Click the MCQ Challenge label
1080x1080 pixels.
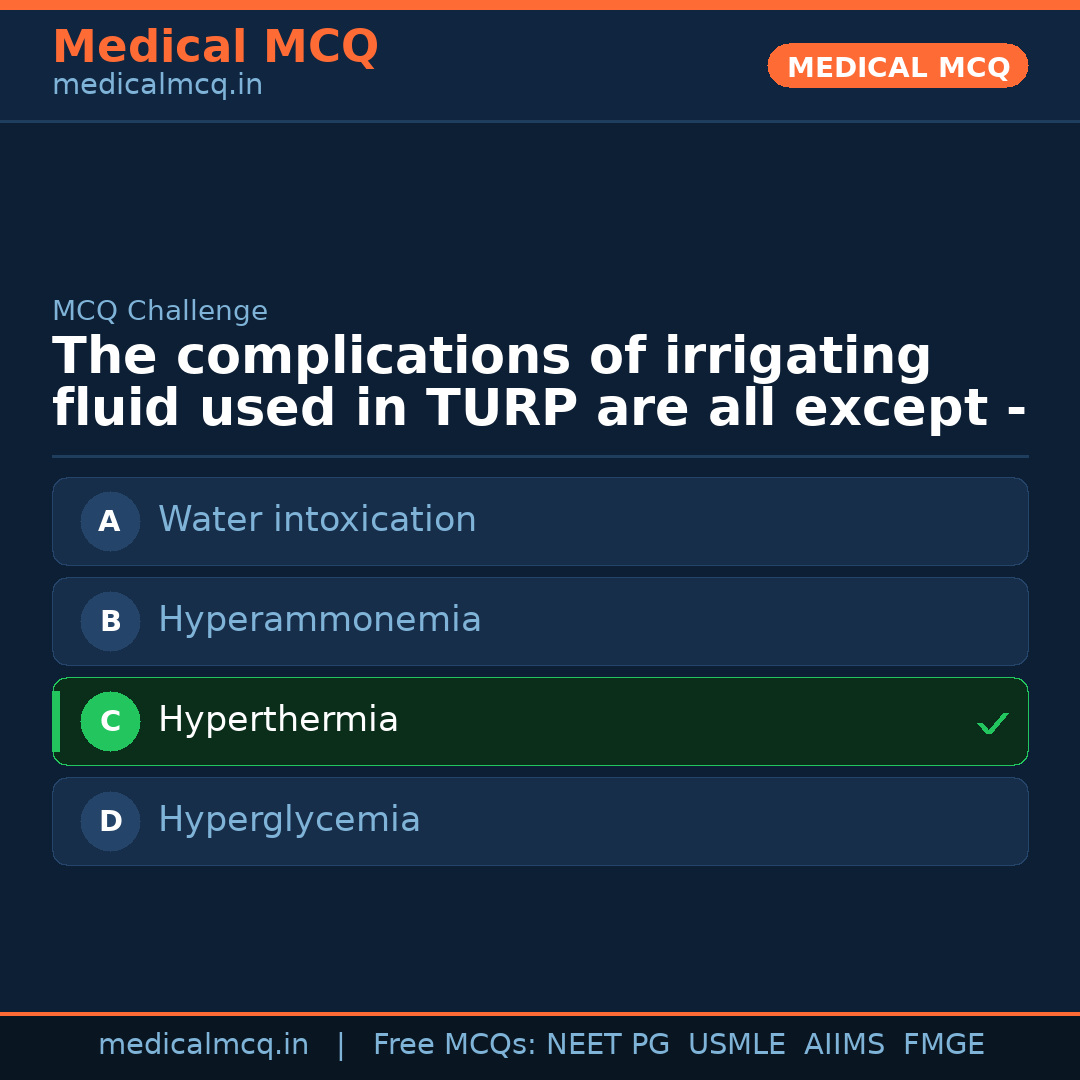160,311
